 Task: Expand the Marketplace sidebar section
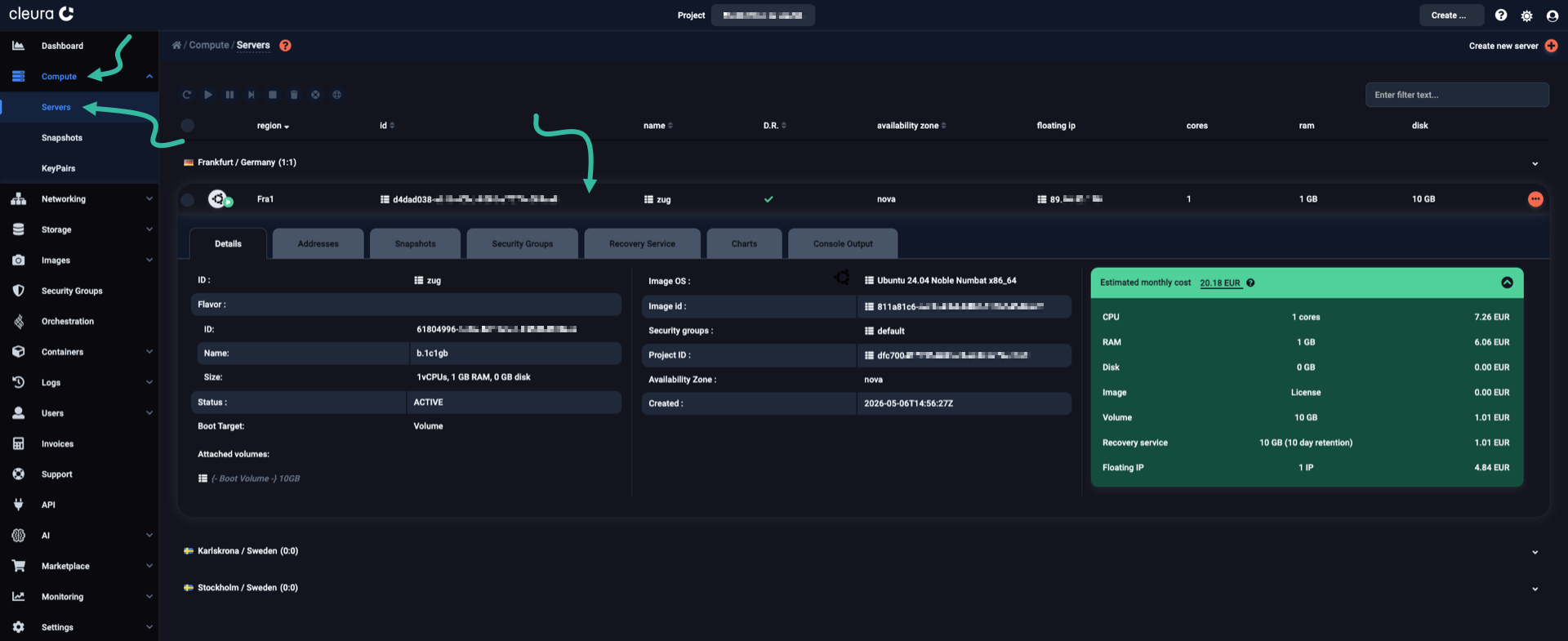(x=79, y=566)
